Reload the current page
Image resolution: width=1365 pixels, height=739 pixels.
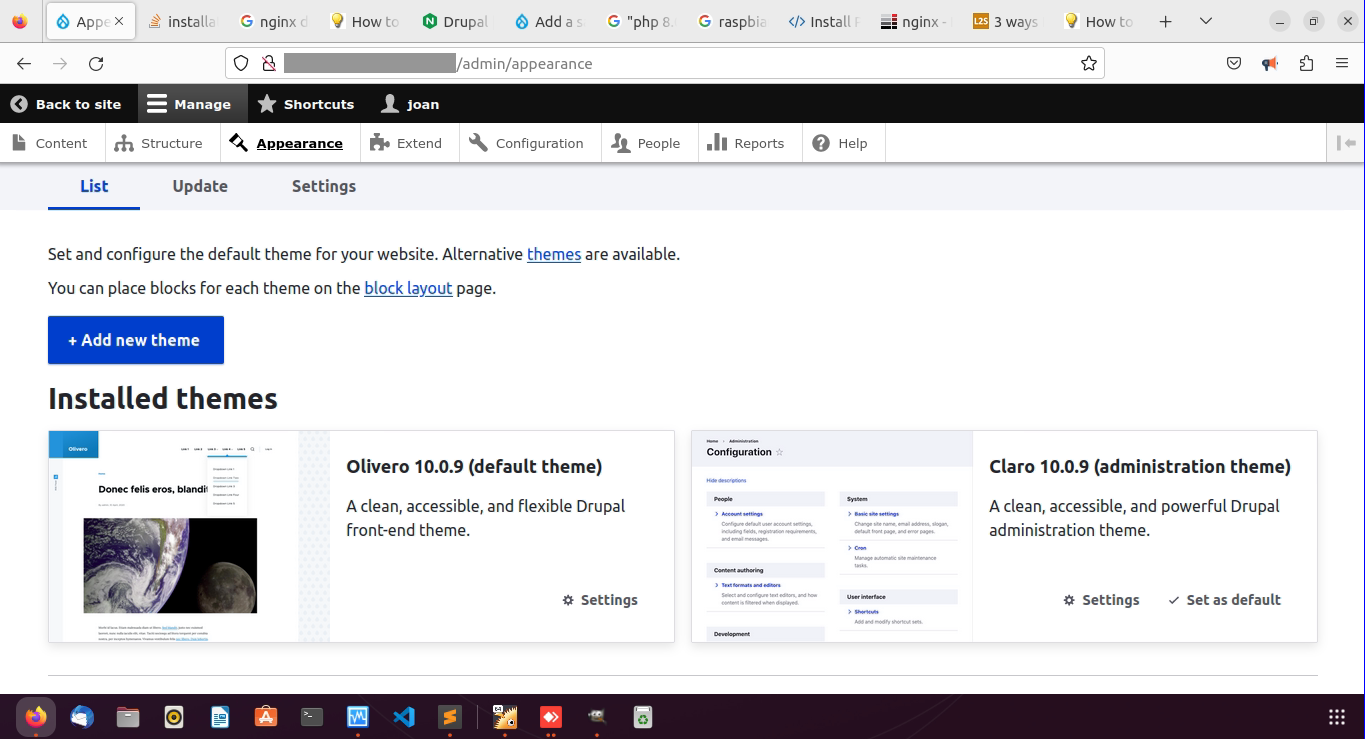point(96,63)
